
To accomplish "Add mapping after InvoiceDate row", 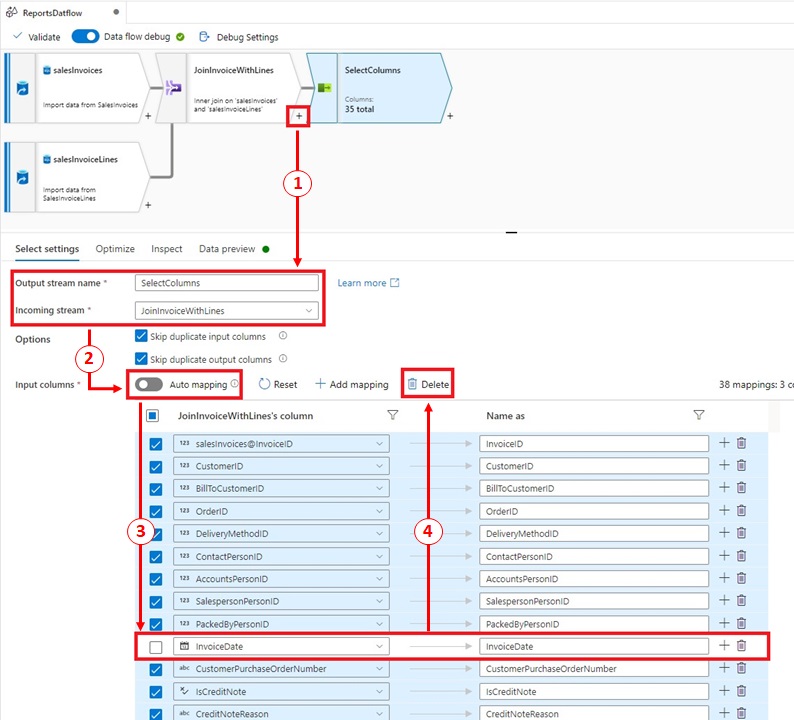I will click(x=724, y=646).
